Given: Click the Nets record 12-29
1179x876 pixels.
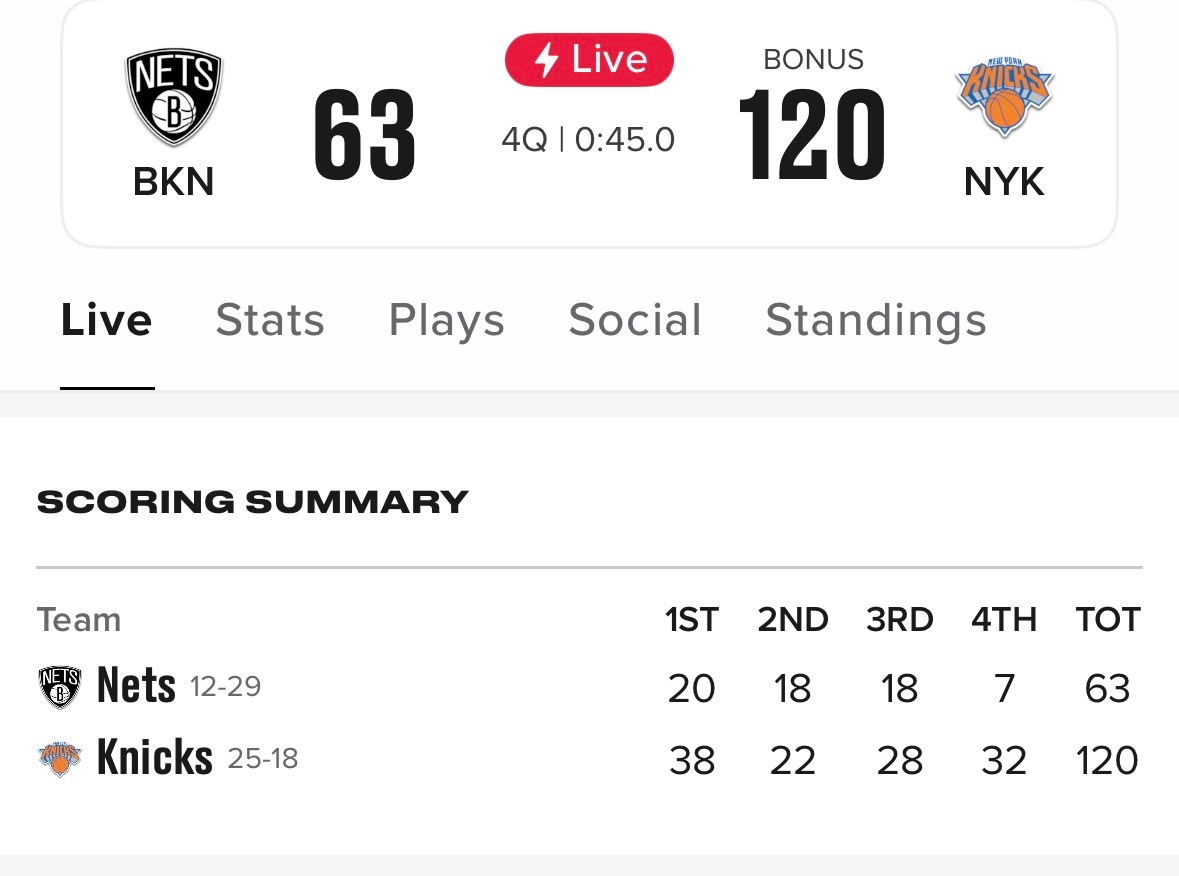Looking at the screenshot, I should point(225,687).
